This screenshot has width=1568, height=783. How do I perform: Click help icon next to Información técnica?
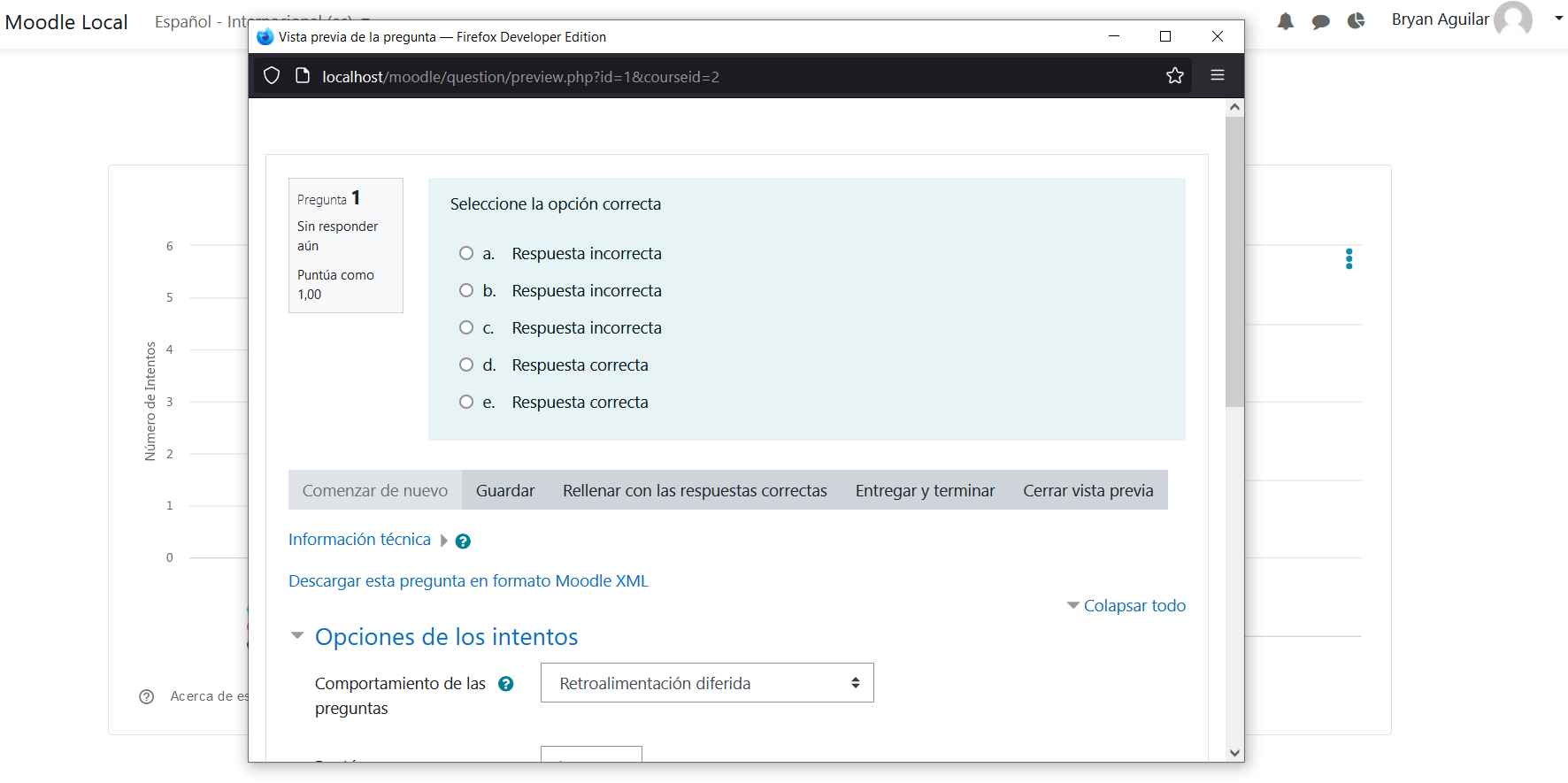[x=463, y=541]
